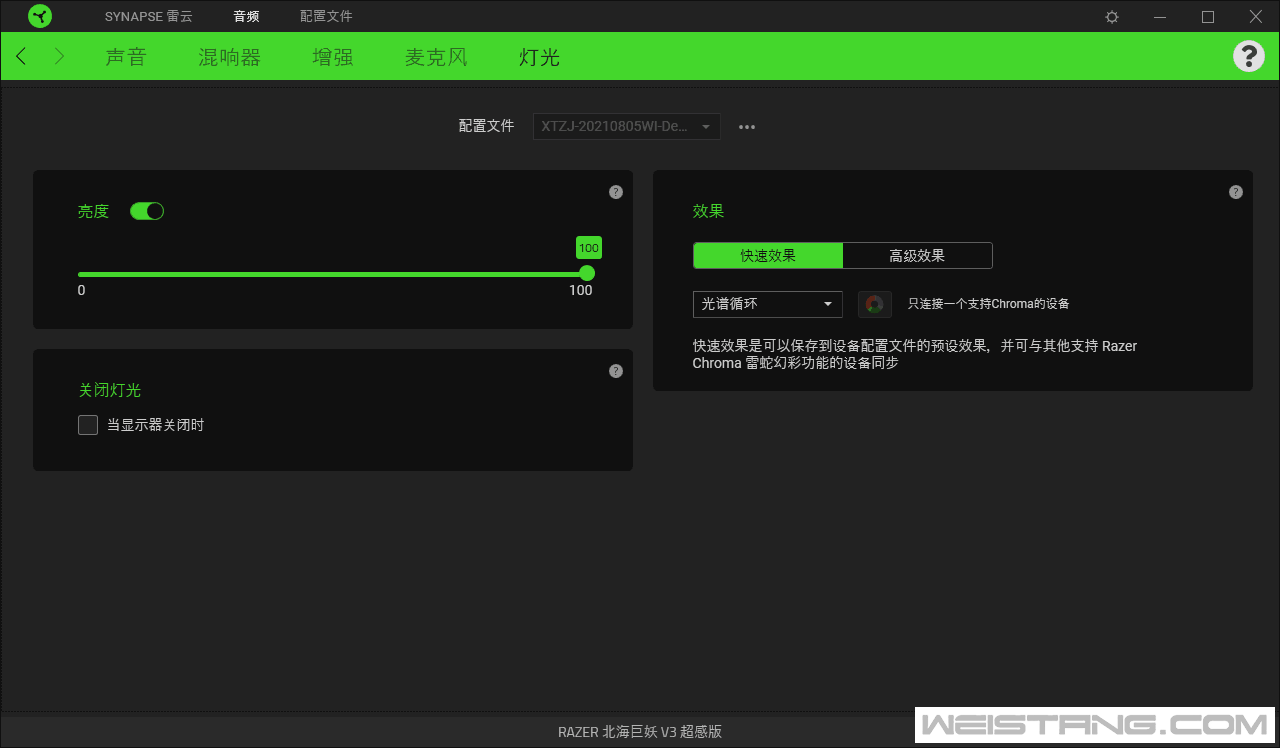Click brightness panel help icon
This screenshot has width=1280, height=748.
tap(616, 192)
